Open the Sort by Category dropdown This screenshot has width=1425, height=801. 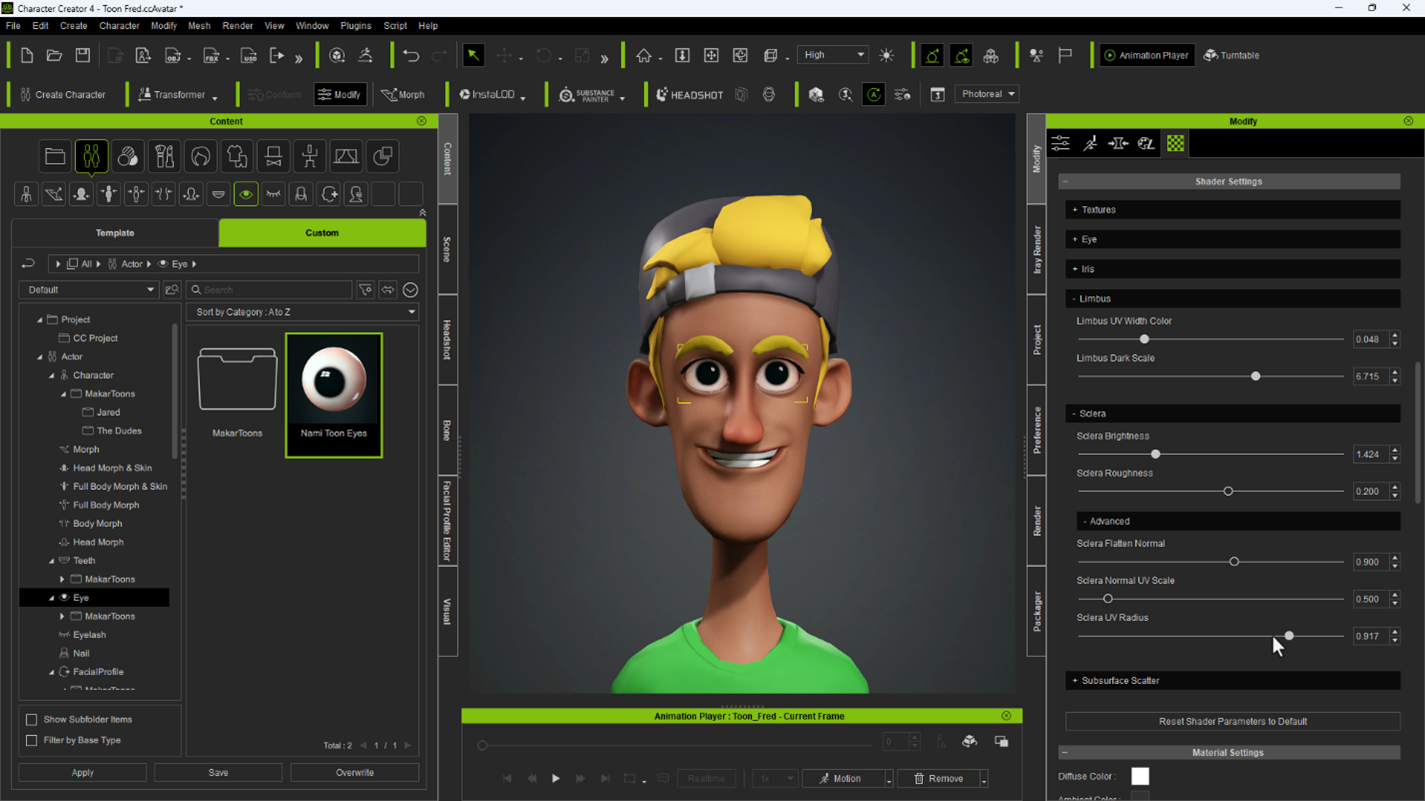[304, 312]
